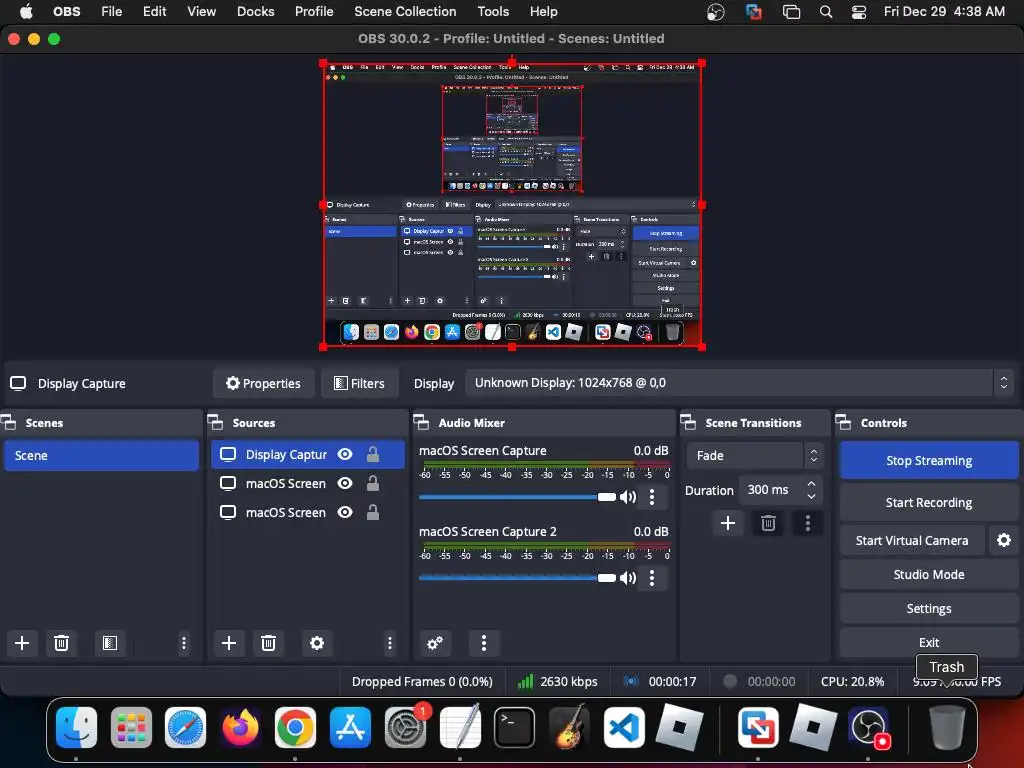Open Filters for Display Capture
The width and height of the screenshot is (1024, 768).
click(x=359, y=383)
